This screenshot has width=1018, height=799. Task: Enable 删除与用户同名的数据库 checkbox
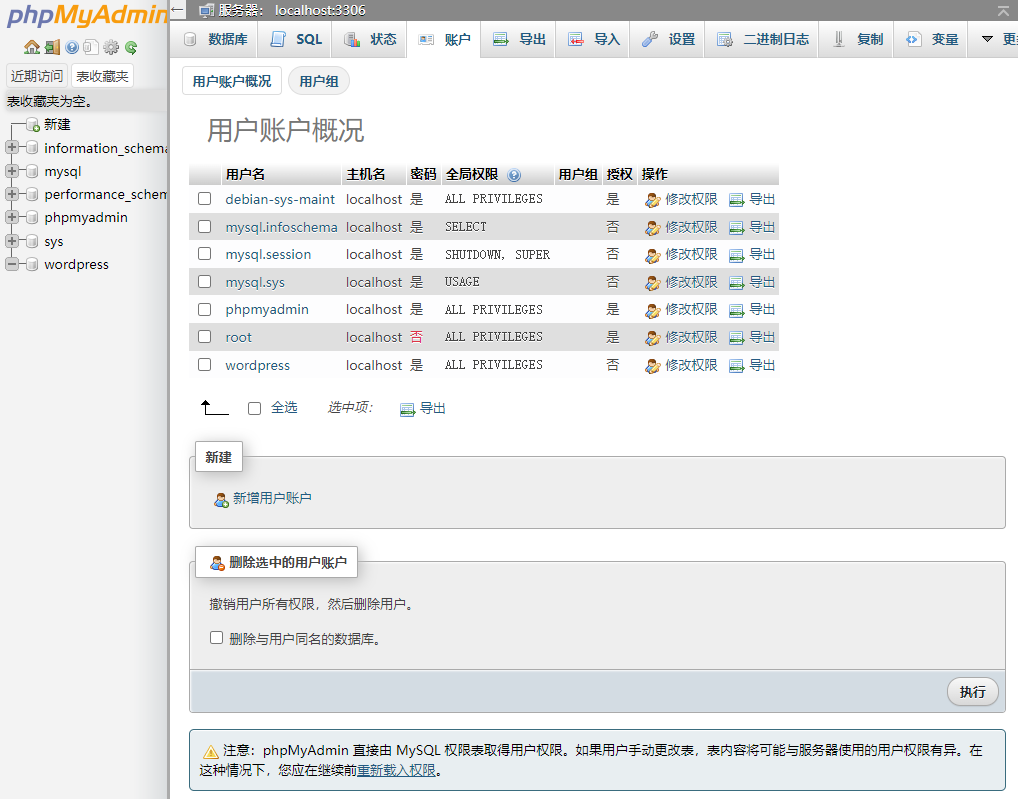tap(216, 638)
